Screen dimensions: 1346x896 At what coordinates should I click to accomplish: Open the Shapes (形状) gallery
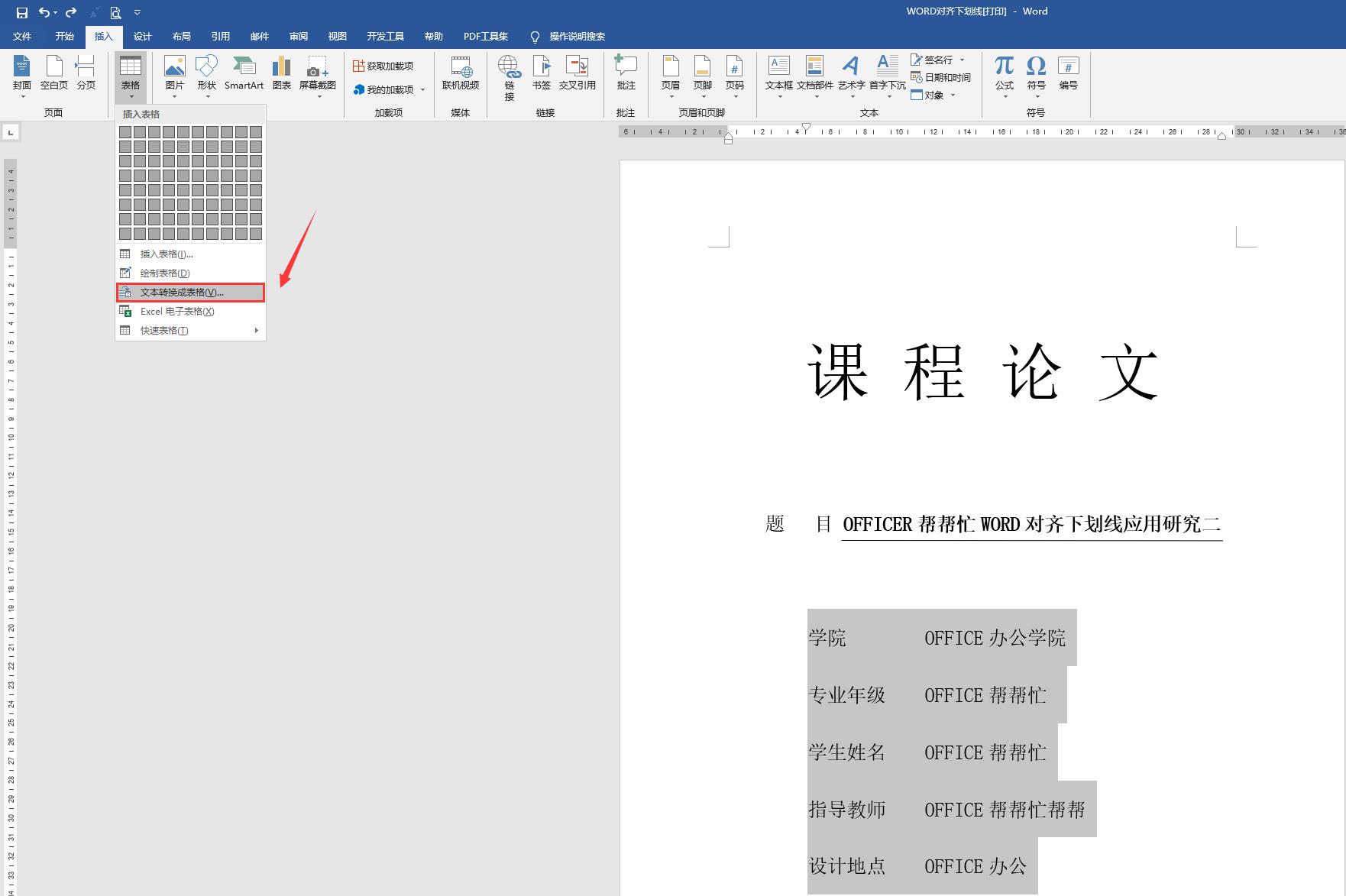click(x=207, y=76)
